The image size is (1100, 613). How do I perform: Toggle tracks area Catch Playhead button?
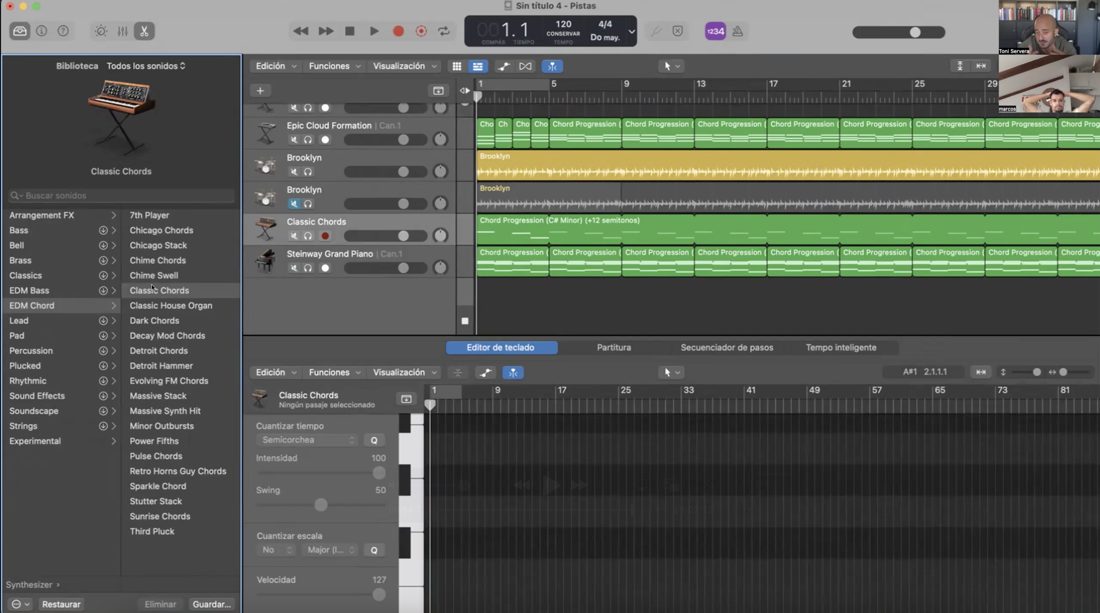[552, 66]
